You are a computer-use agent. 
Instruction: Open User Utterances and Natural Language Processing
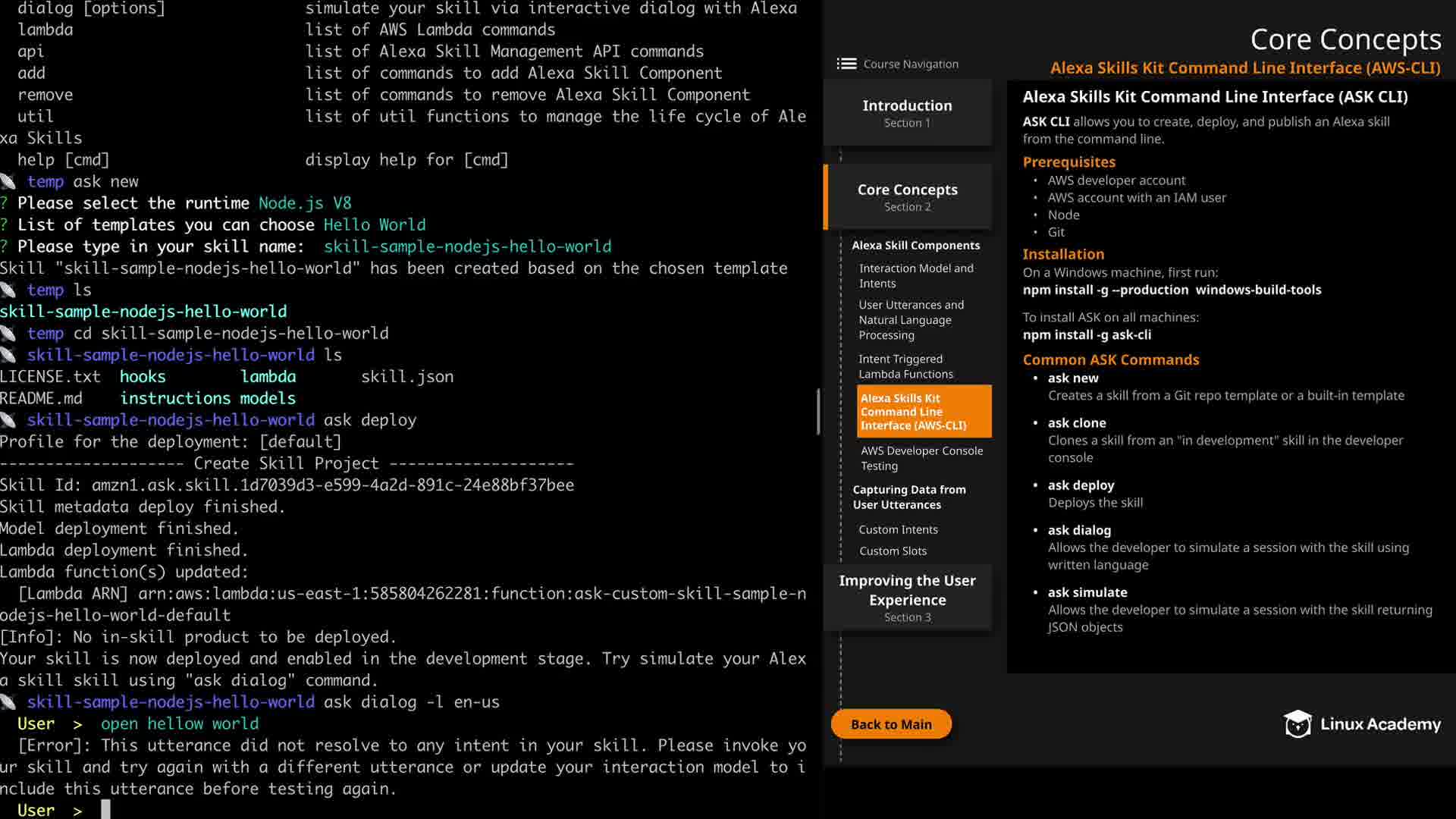click(x=911, y=319)
